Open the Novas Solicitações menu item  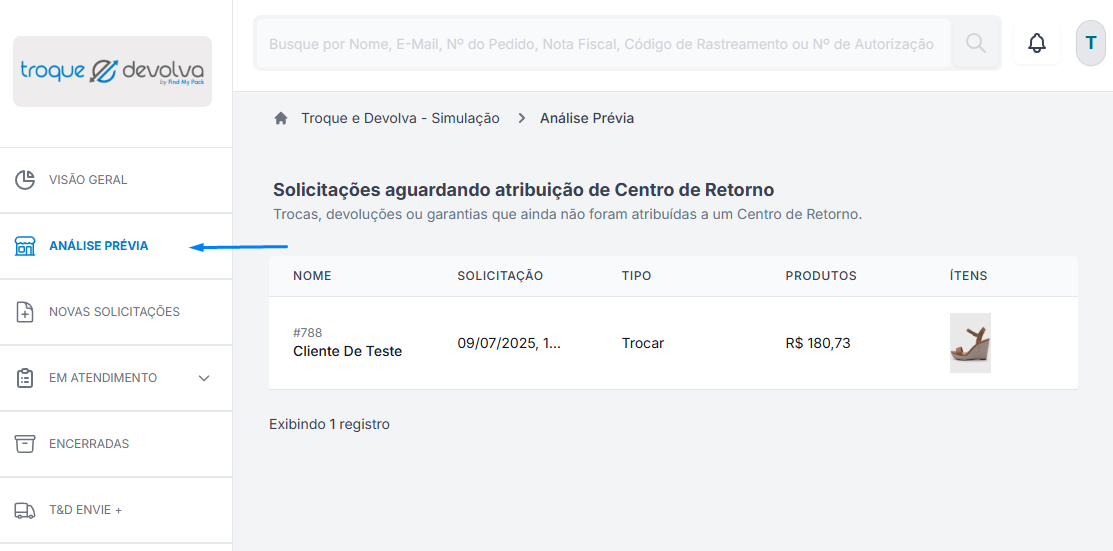[x=116, y=312]
